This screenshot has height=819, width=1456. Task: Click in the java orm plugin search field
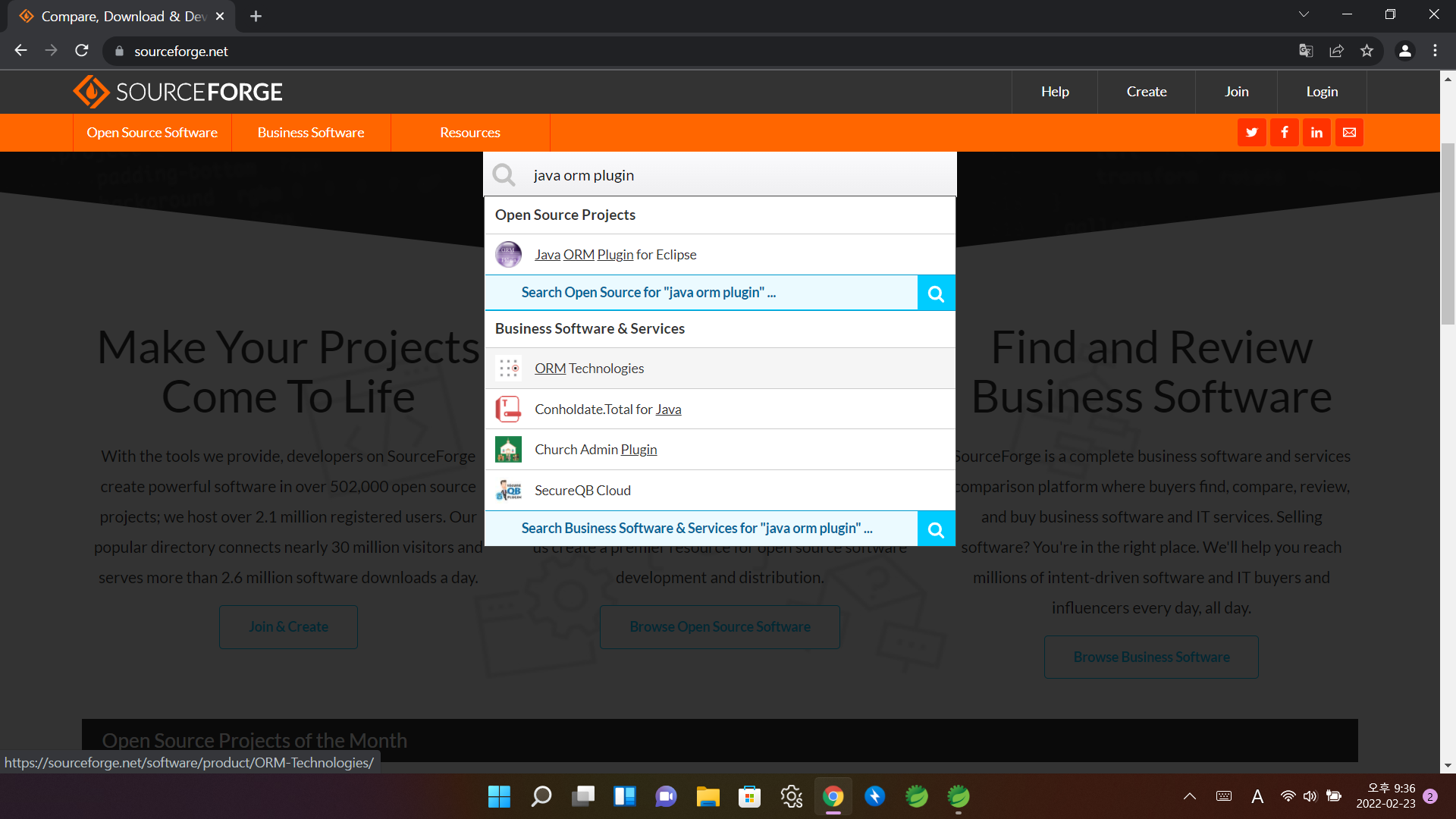(720, 175)
